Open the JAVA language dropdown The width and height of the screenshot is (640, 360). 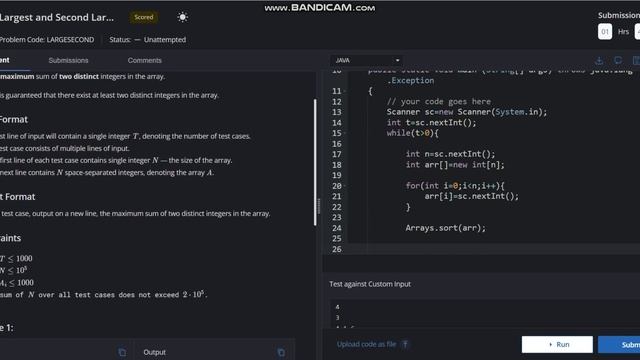(x=367, y=60)
